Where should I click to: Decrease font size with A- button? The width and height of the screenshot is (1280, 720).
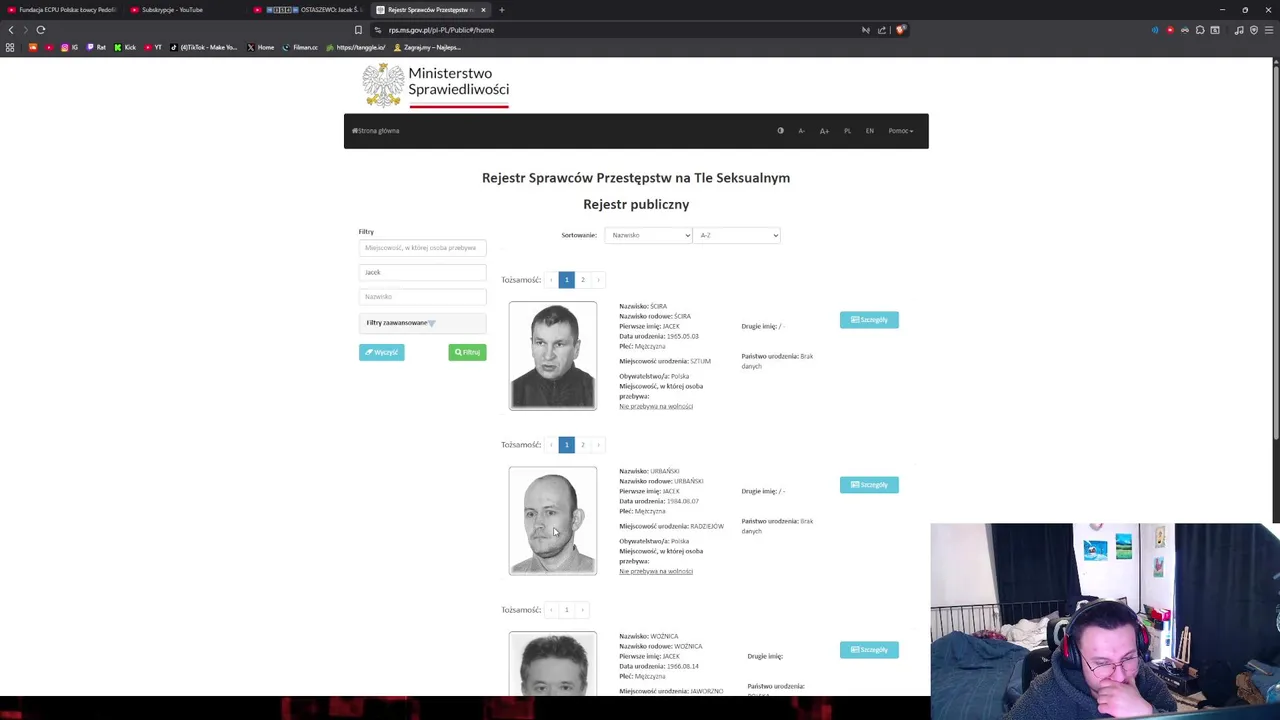tap(801, 131)
